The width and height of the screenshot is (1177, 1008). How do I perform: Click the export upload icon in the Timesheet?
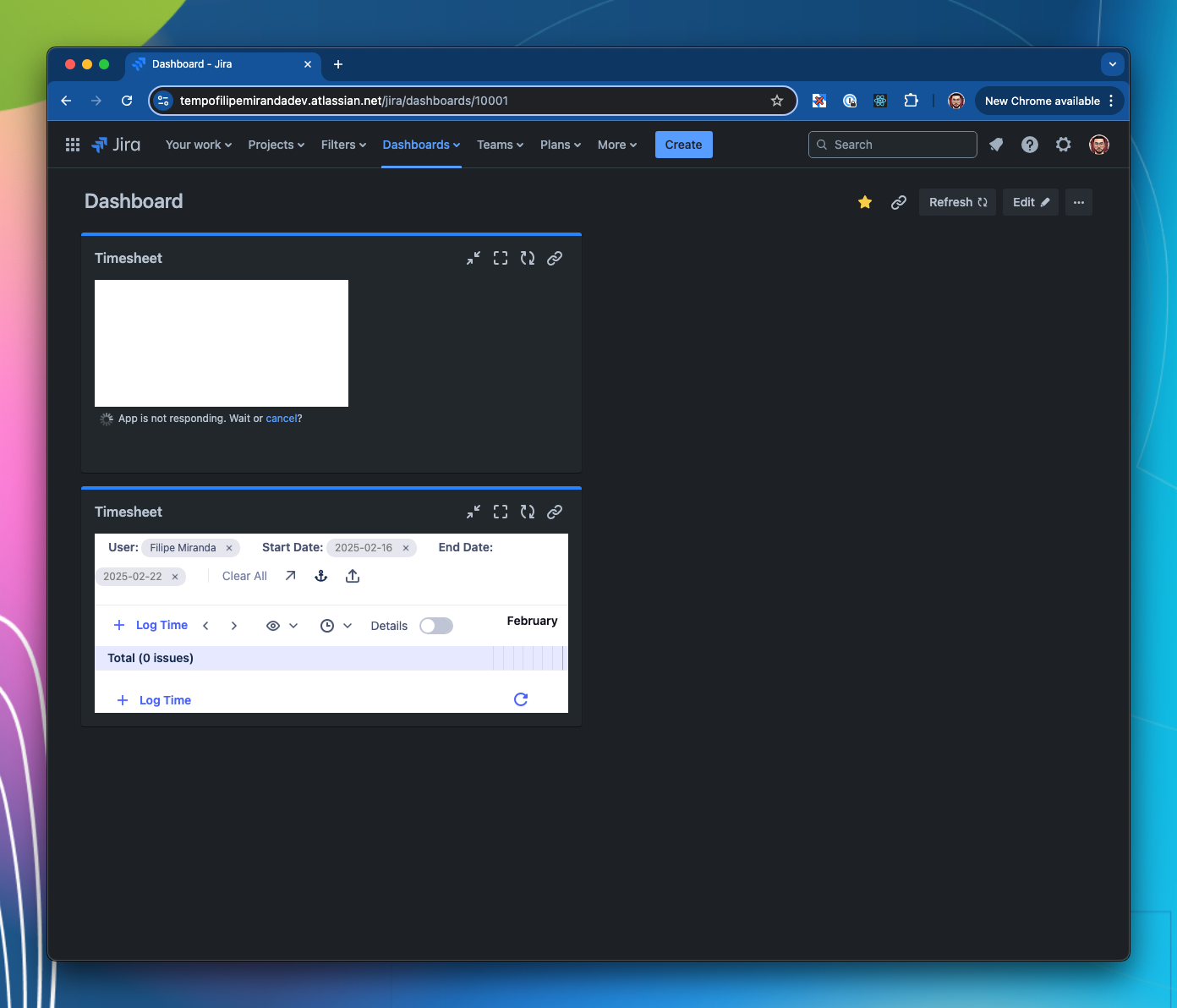pyautogui.click(x=353, y=576)
